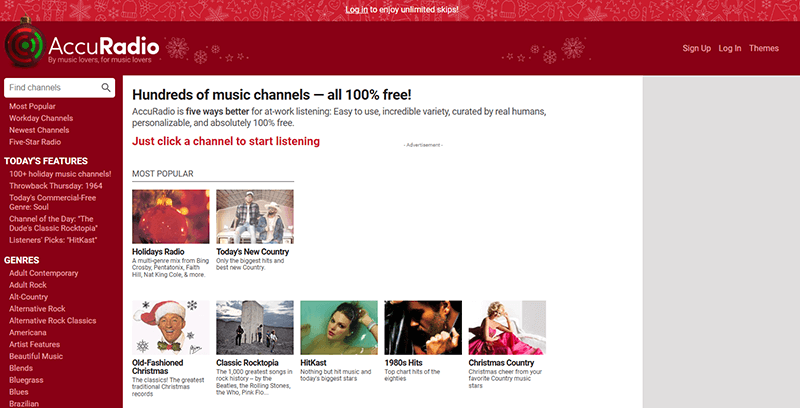Image resolution: width=800 pixels, height=408 pixels.
Task: Open Today's Commercial-Free Genre: Soul
Action: [53, 202]
